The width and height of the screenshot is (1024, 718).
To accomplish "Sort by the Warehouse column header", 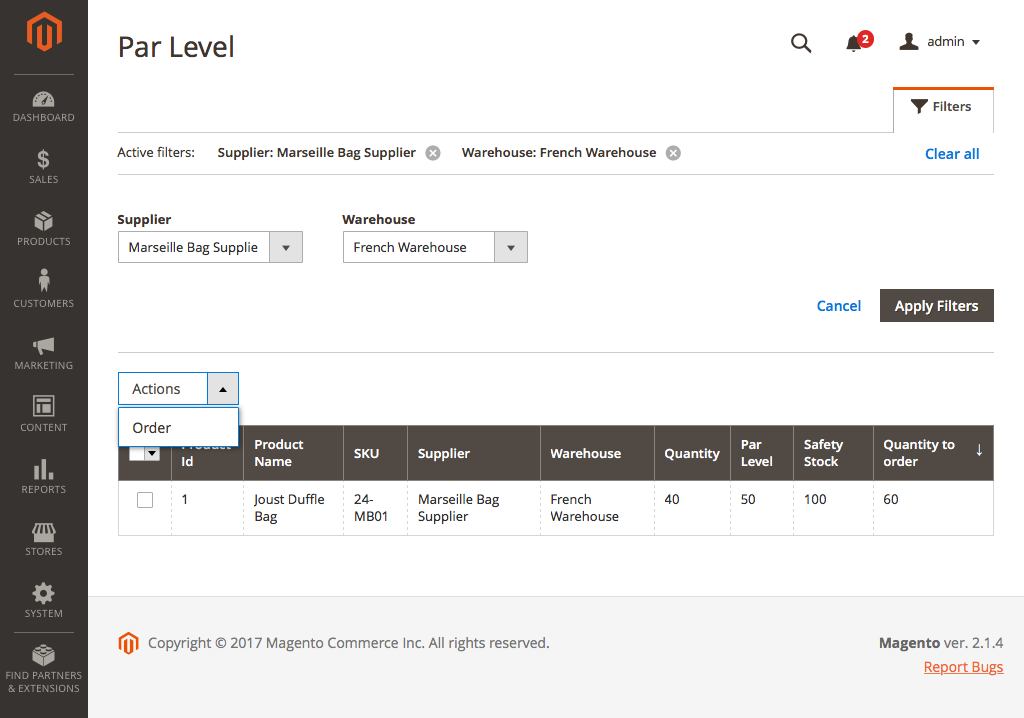I will (x=597, y=453).
